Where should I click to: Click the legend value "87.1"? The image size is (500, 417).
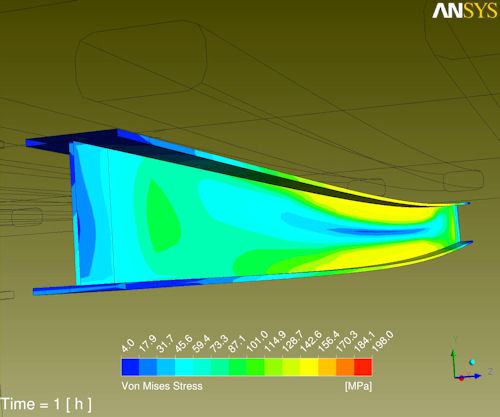[x=237, y=344]
